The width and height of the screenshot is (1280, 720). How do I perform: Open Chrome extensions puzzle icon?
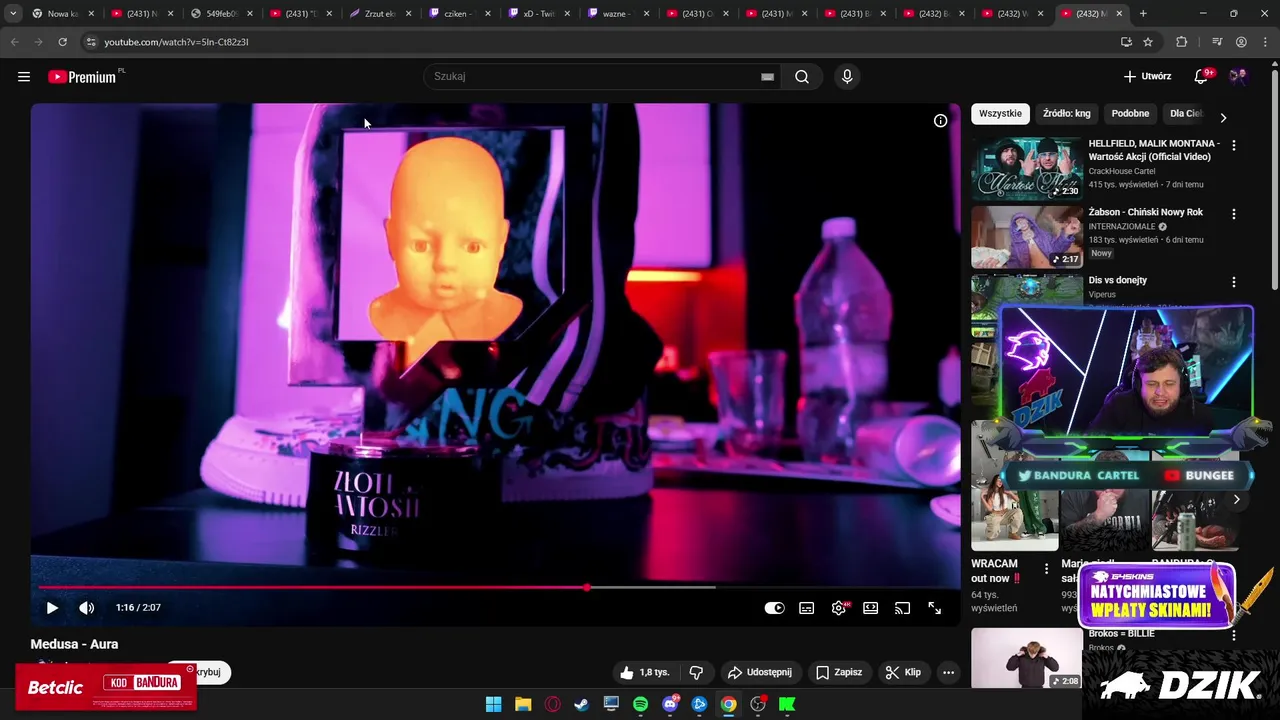pyautogui.click(x=1182, y=42)
